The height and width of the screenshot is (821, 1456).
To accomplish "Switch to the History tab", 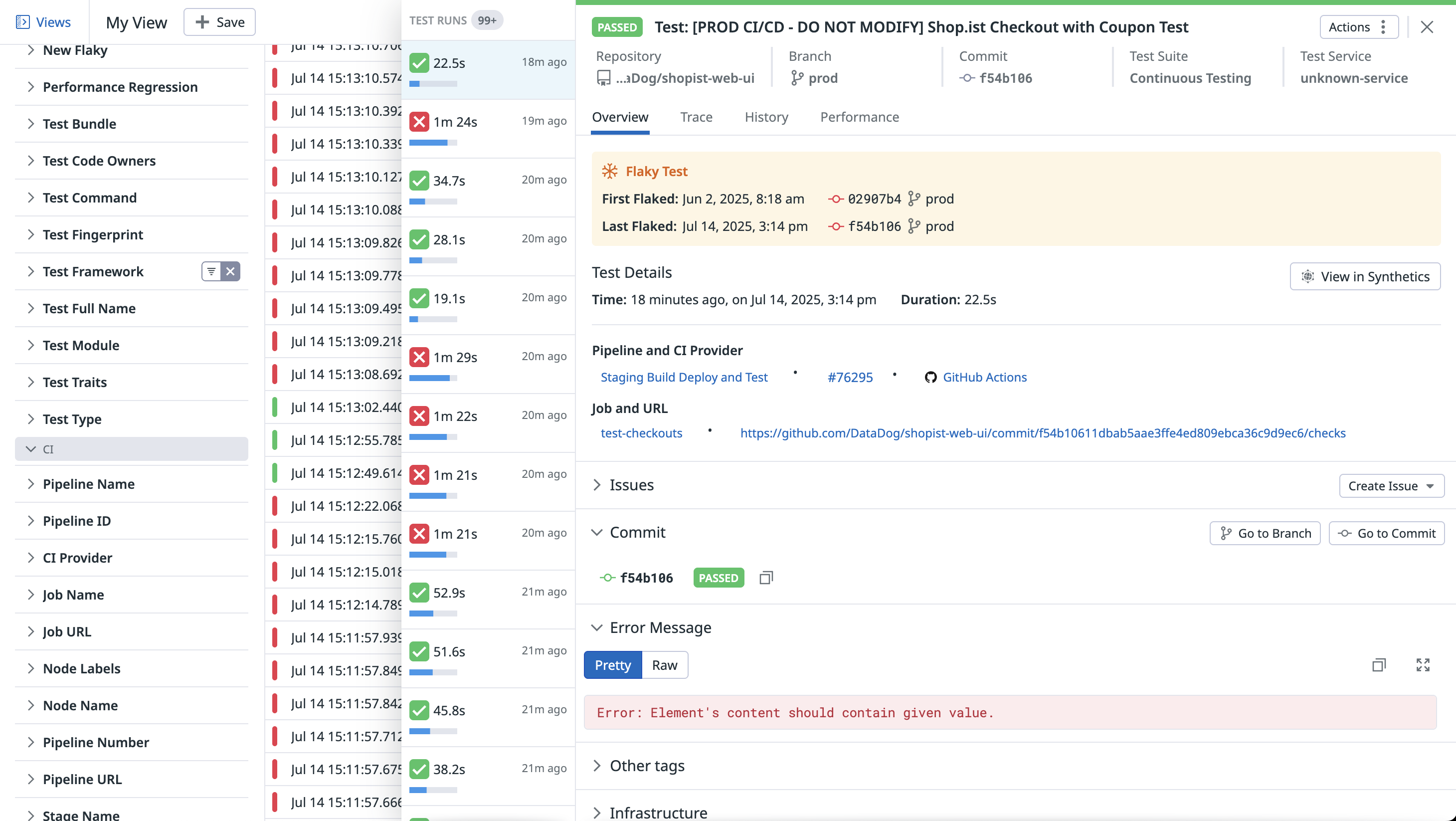I will click(x=766, y=117).
